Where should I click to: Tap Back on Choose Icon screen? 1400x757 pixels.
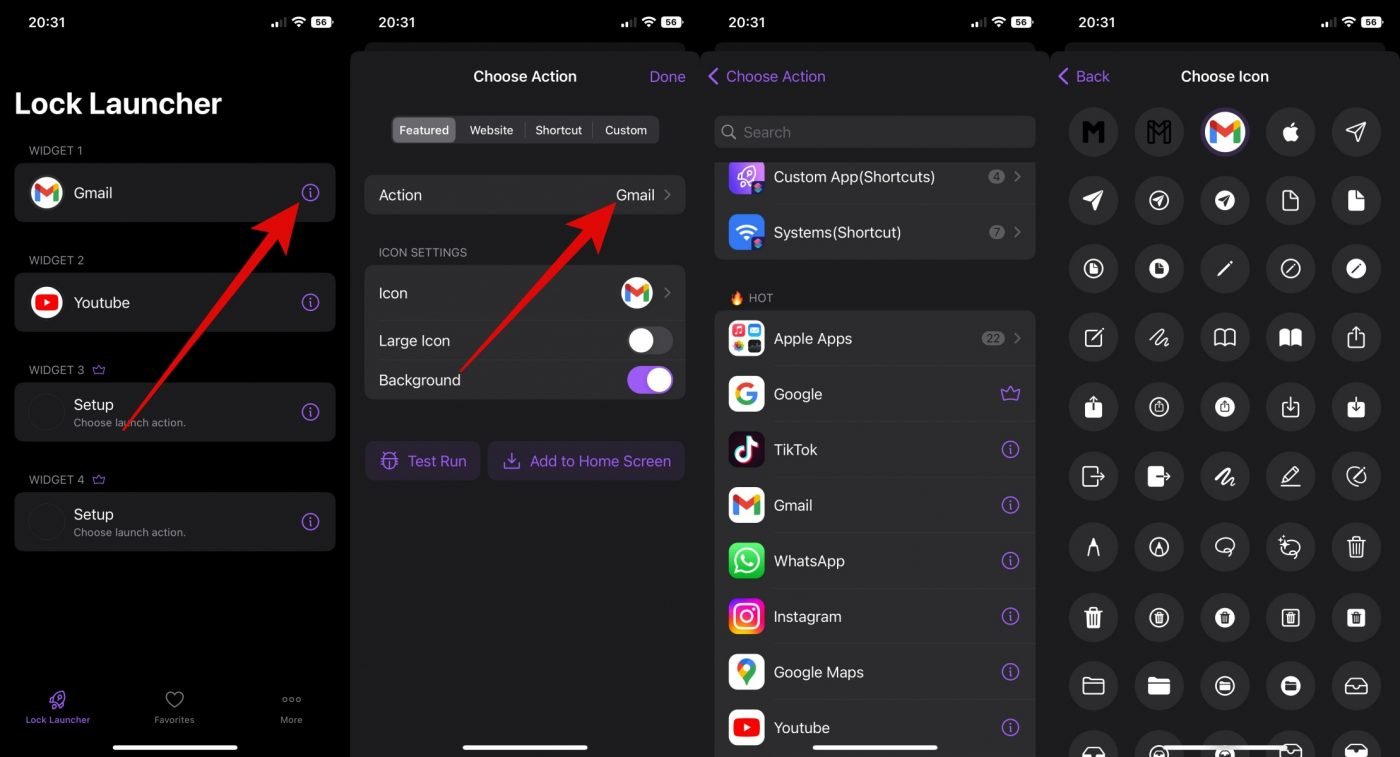point(1084,76)
